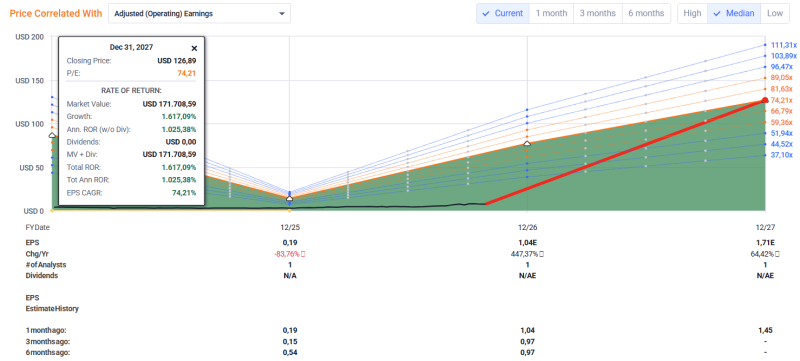Click the USD 50 axis label
The height and width of the screenshot is (361, 800).
[32, 167]
